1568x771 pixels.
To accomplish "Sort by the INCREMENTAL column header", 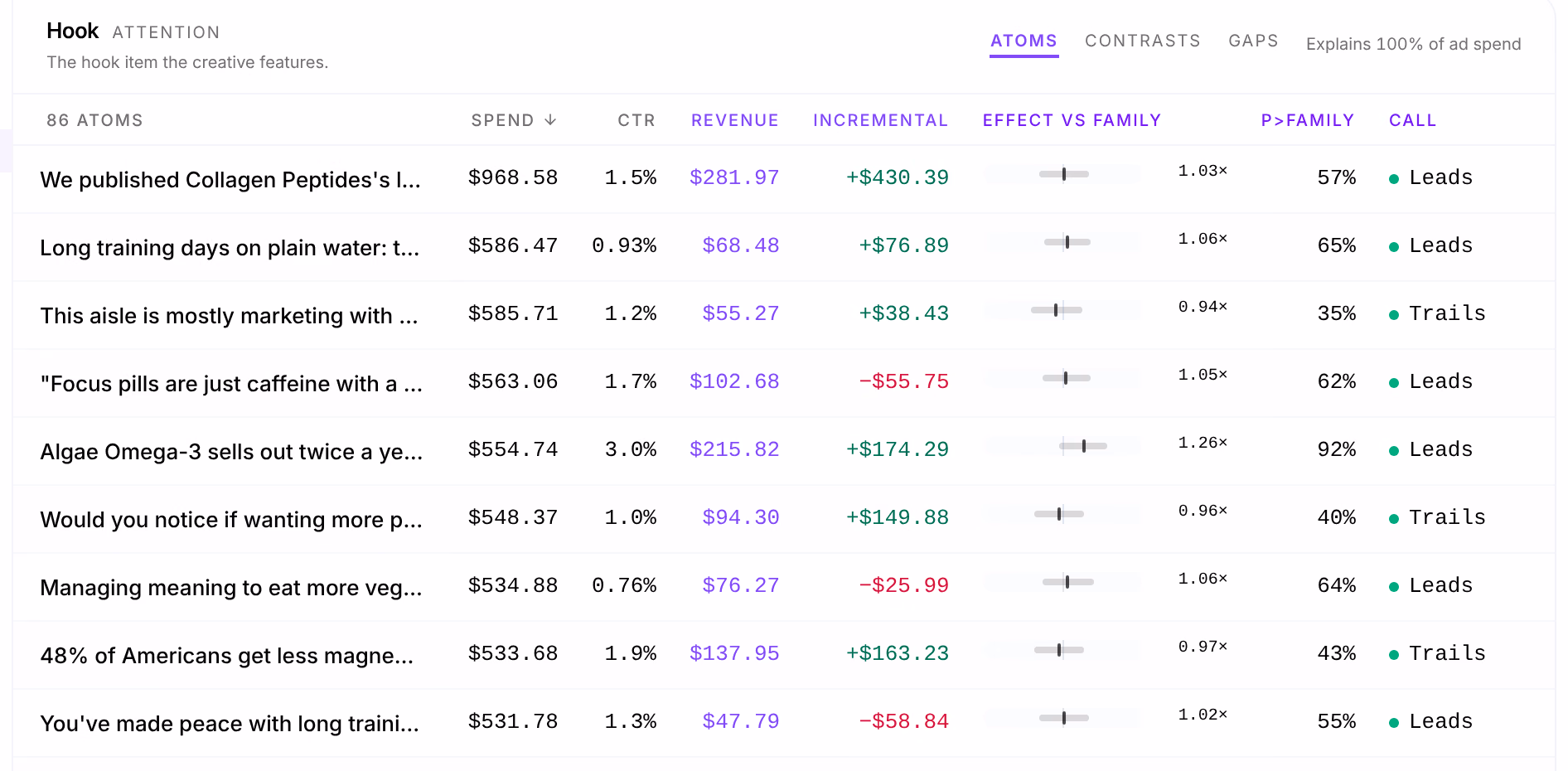I will click(x=880, y=120).
